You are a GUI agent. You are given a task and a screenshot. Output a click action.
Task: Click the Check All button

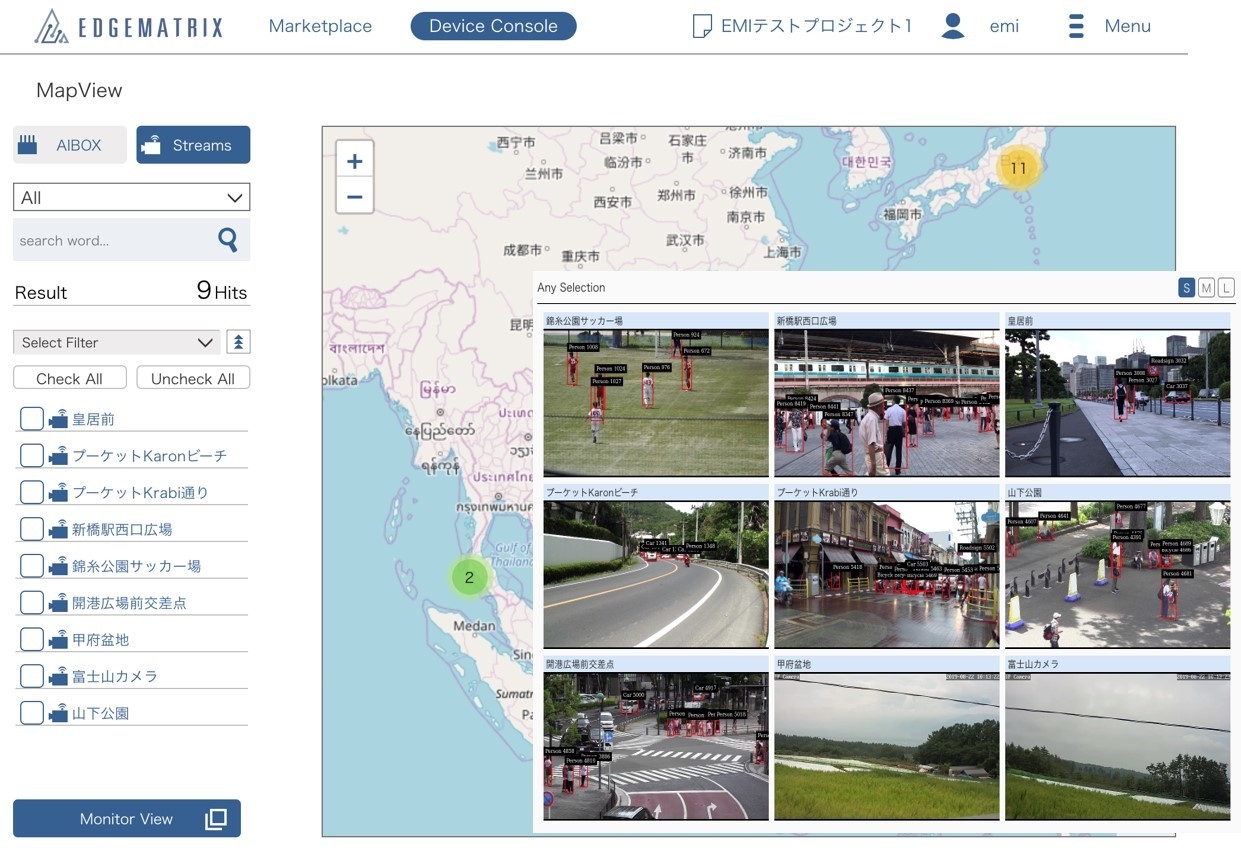coord(69,378)
